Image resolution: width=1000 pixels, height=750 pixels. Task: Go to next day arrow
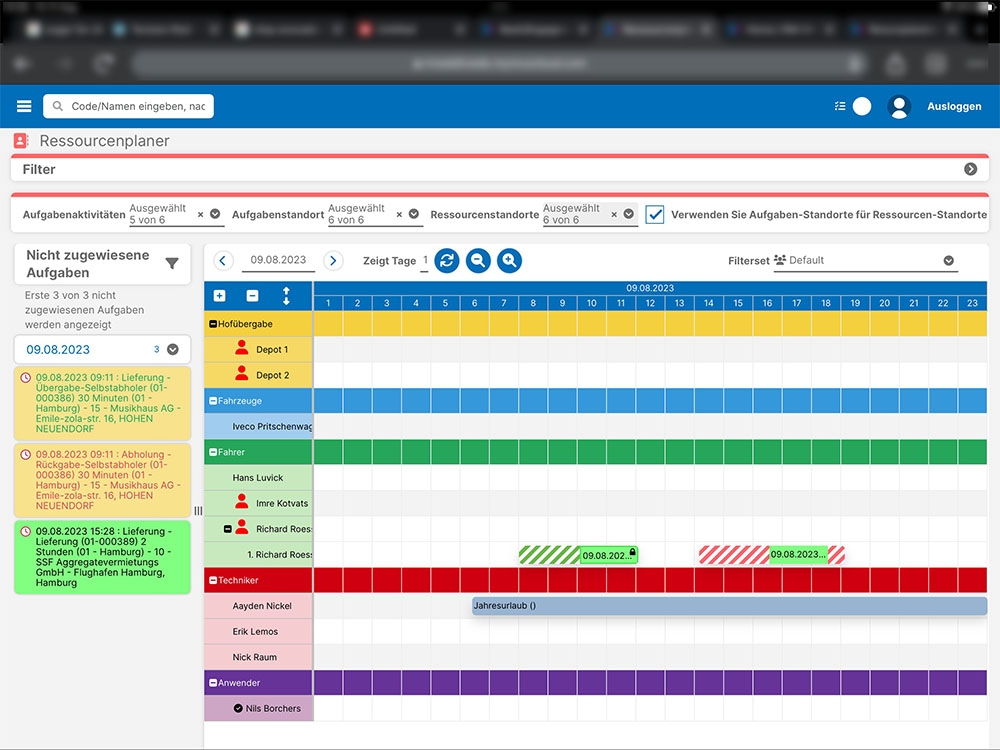point(333,260)
